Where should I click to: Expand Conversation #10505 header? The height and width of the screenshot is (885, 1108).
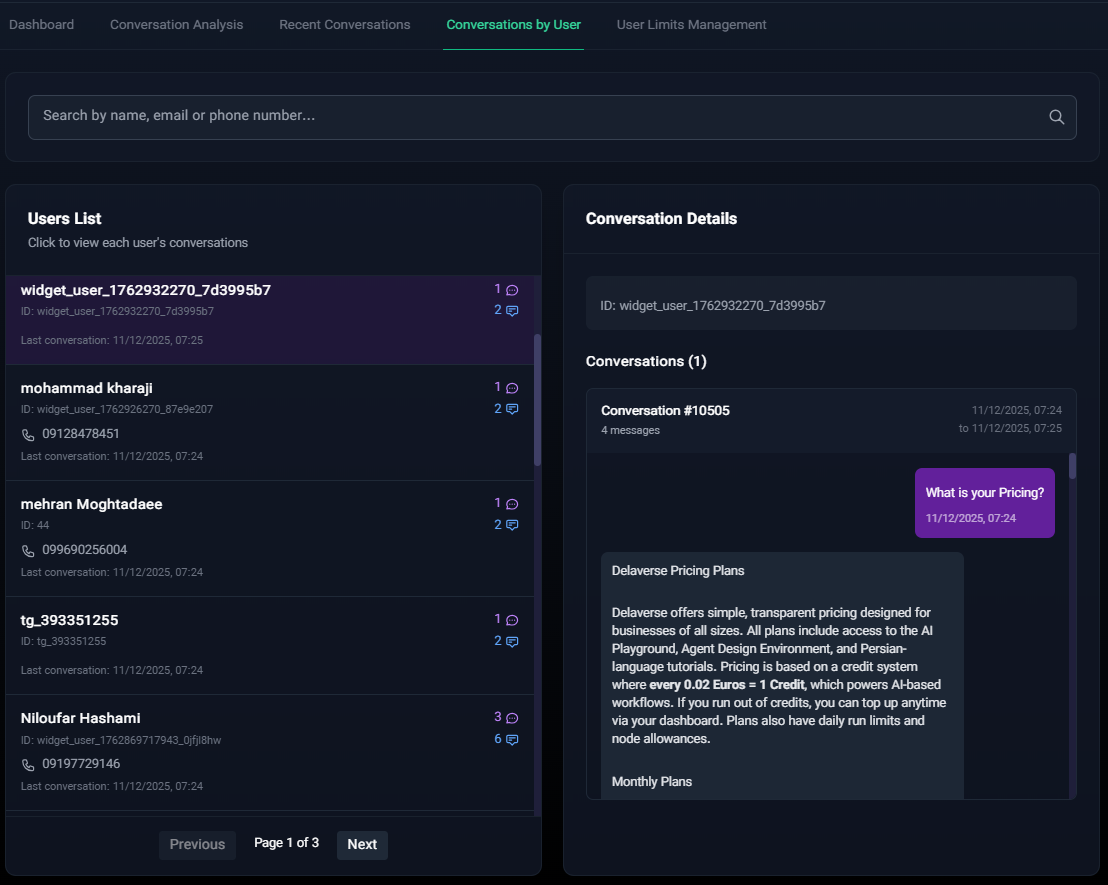click(665, 411)
